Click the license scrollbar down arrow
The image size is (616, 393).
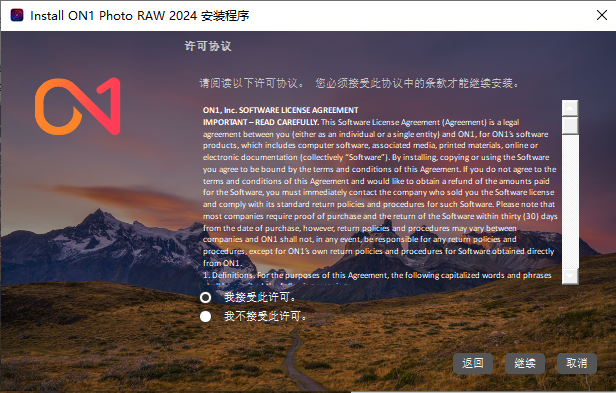(x=570, y=276)
